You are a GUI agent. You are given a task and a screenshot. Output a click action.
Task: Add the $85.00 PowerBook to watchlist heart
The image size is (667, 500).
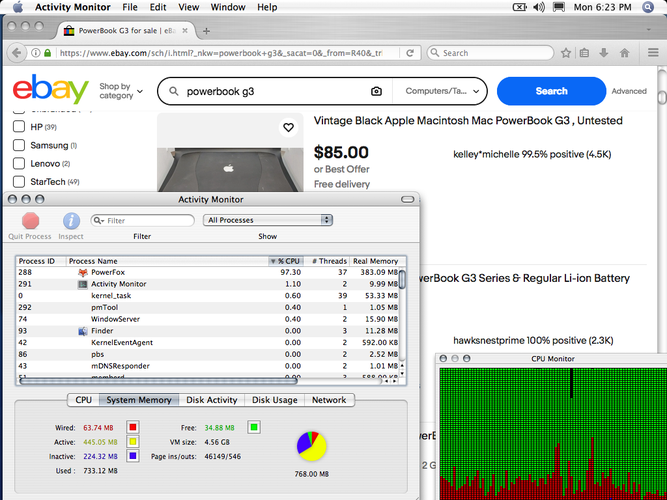(288, 127)
